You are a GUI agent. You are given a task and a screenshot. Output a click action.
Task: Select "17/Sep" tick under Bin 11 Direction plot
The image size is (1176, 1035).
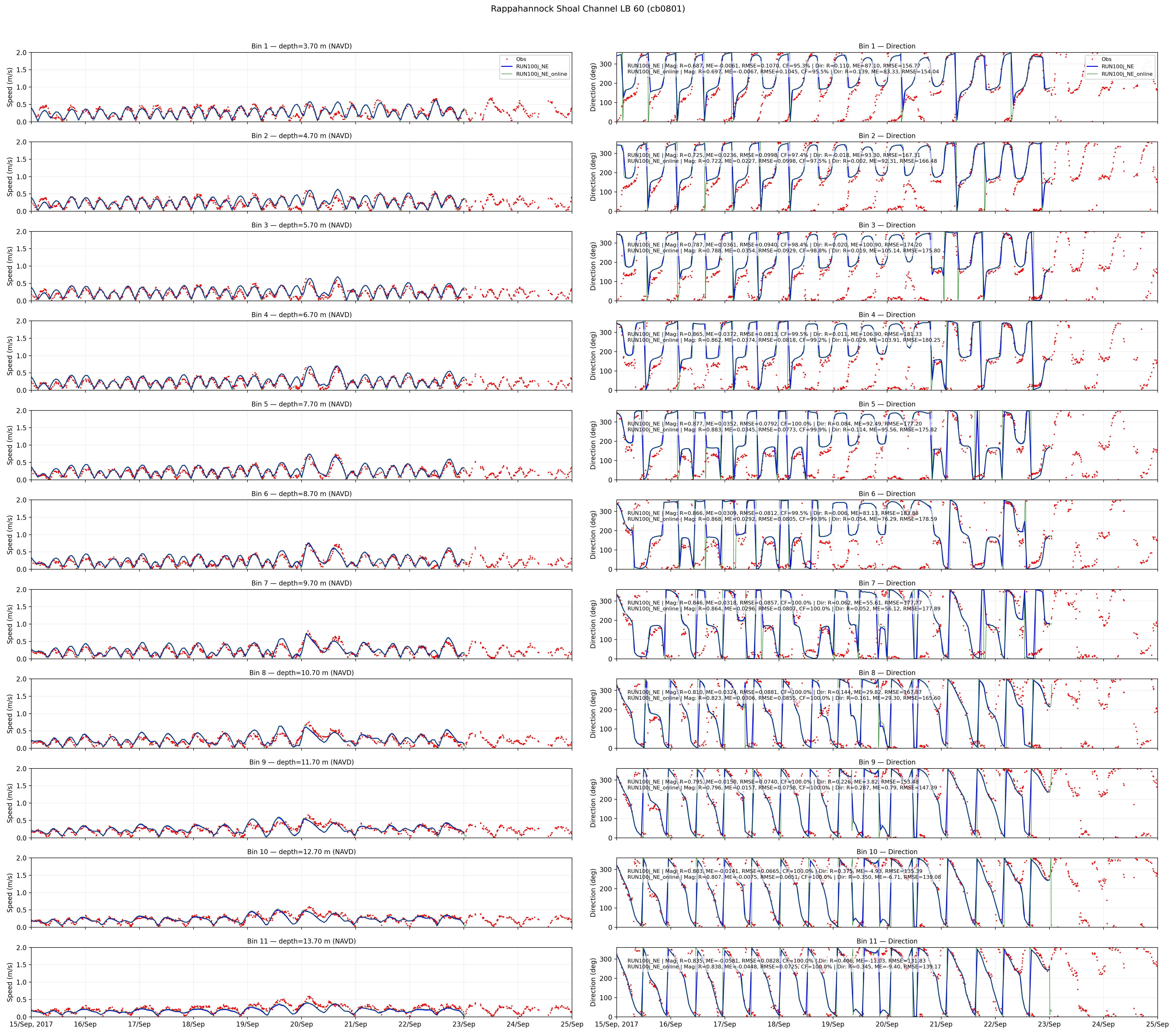(724, 1024)
